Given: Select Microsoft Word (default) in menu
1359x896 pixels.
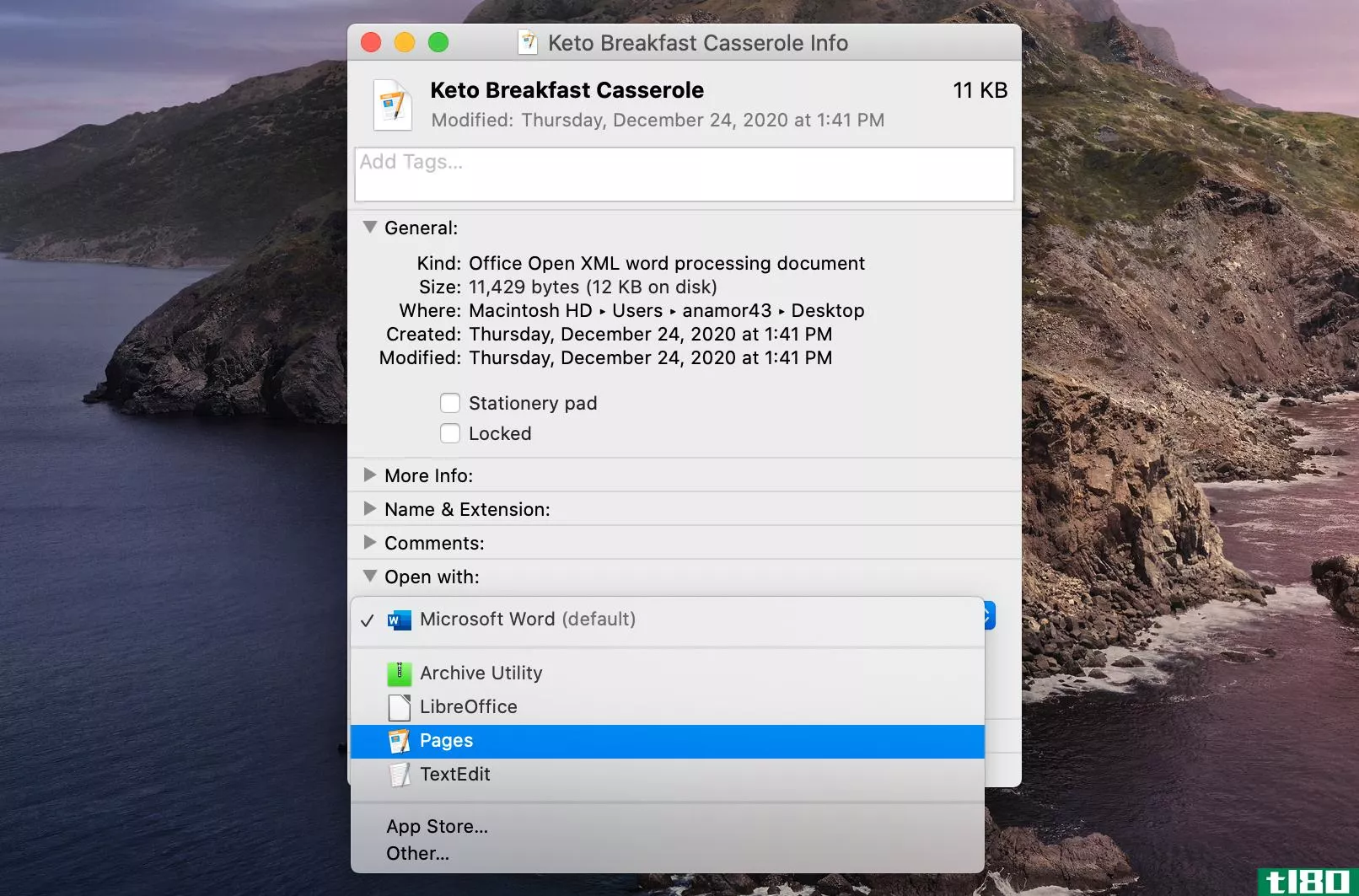Looking at the screenshot, I should coord(667,620).
